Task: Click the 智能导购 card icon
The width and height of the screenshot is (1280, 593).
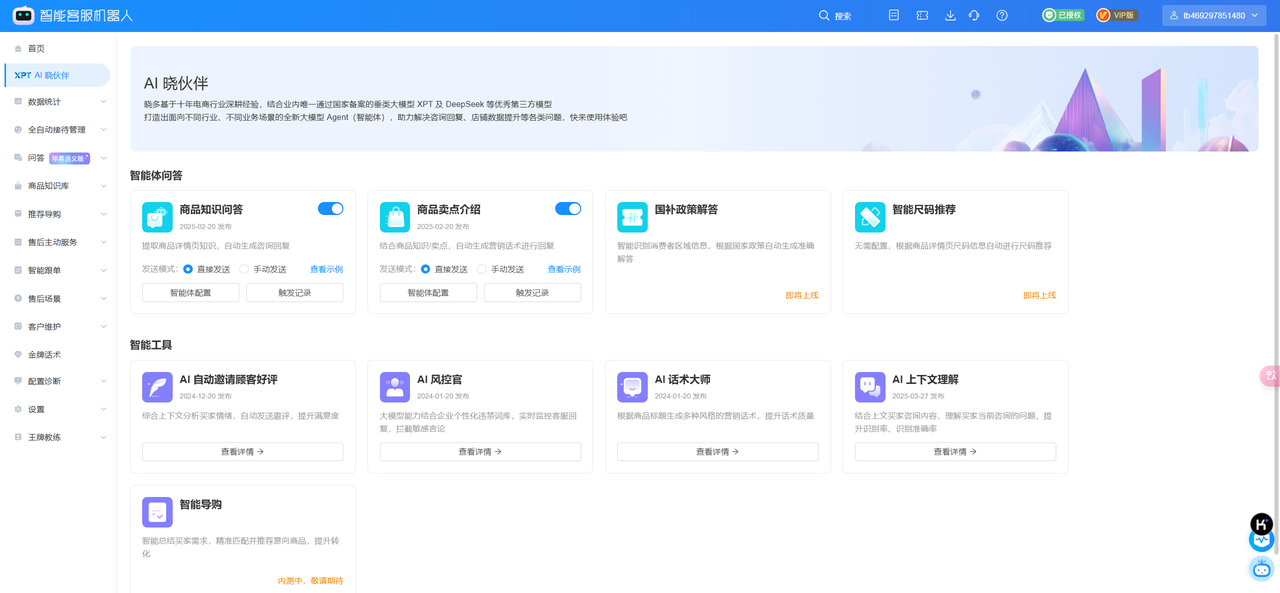Action: [x=157, y=511]
